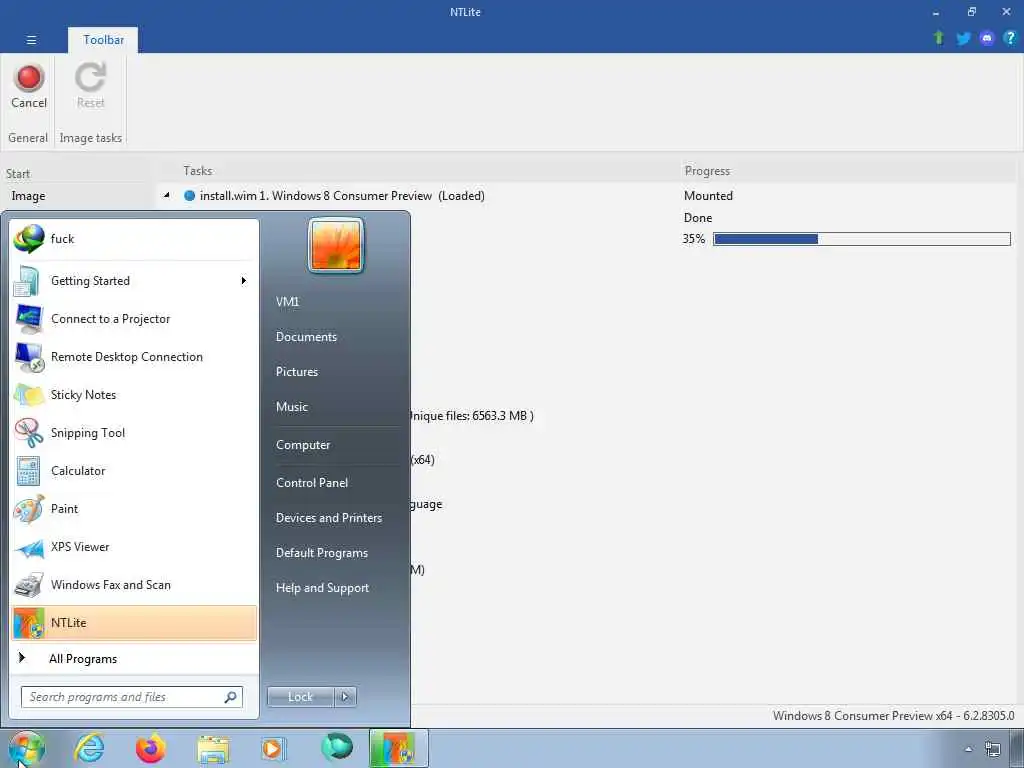The width and height of the screenshot is (1024, 768).
Task: Select the Image item in the sidebar
Action: [28, 196]
